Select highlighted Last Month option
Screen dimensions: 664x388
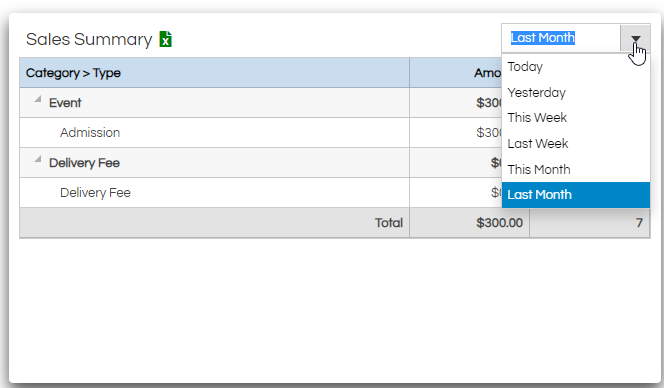[x=575, y=195]
